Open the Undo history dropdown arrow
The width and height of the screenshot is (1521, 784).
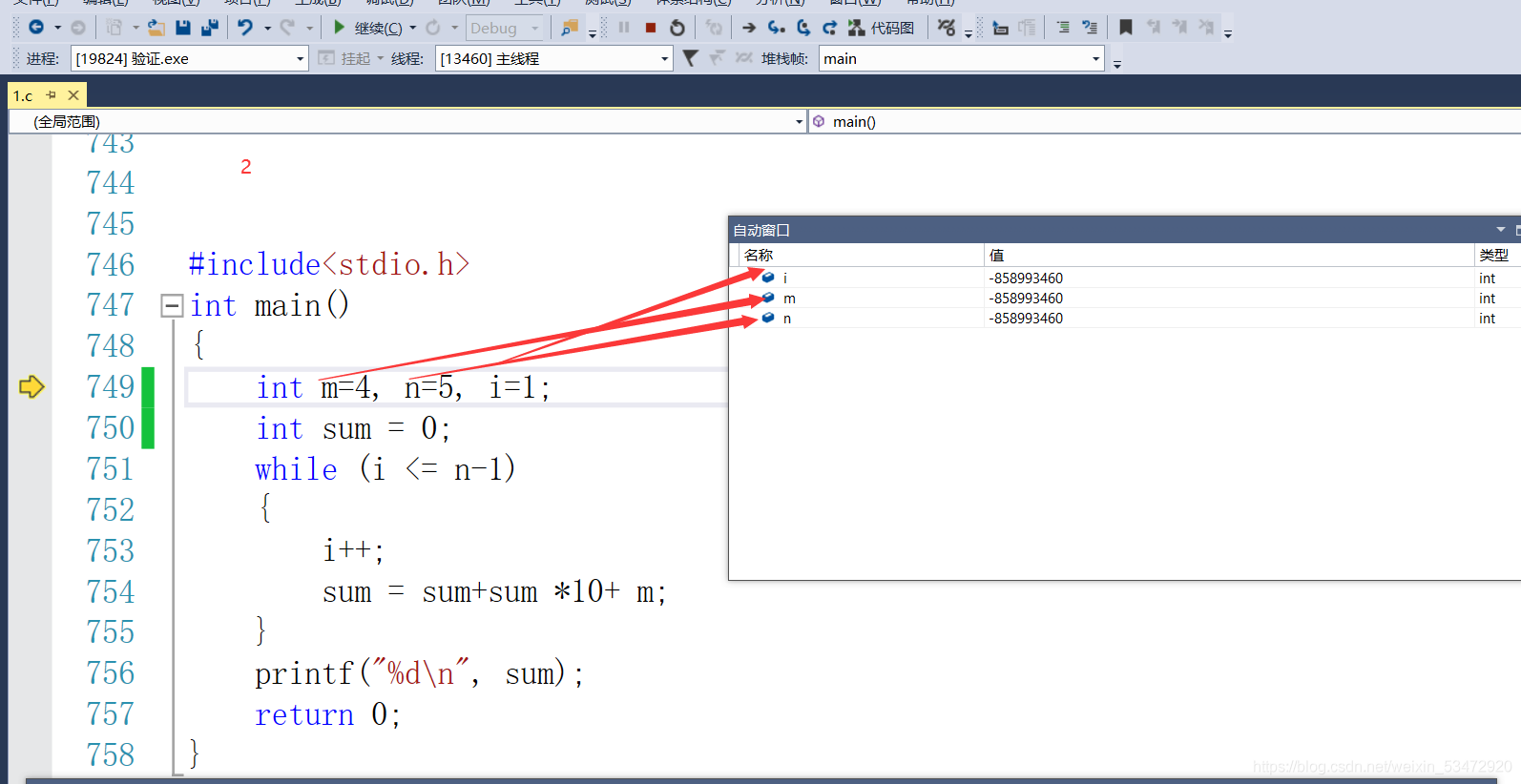(268, 28)
